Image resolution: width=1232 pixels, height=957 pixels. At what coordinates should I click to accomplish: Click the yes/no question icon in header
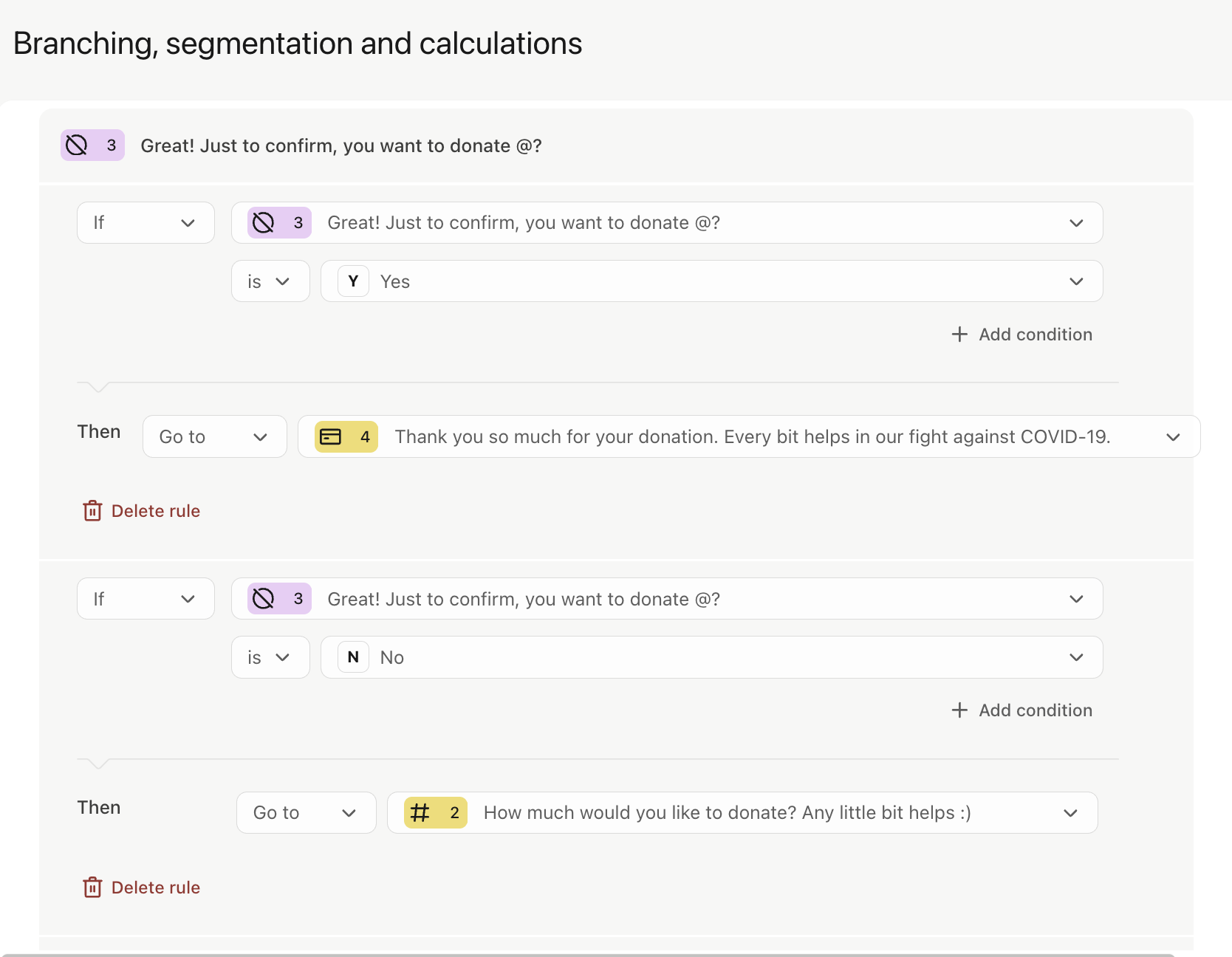pyautogui.click(x=77, y=145)
